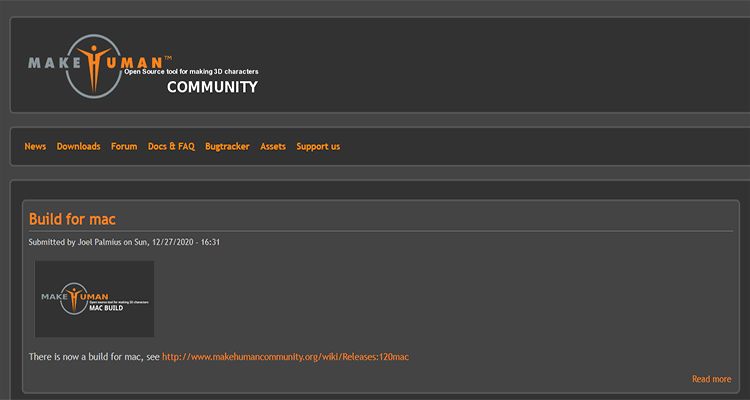Click the author name Joel Palmius

click(99, 242)
